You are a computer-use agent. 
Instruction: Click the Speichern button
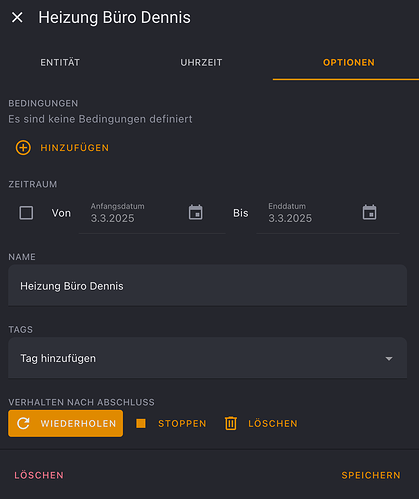(371, 475)
